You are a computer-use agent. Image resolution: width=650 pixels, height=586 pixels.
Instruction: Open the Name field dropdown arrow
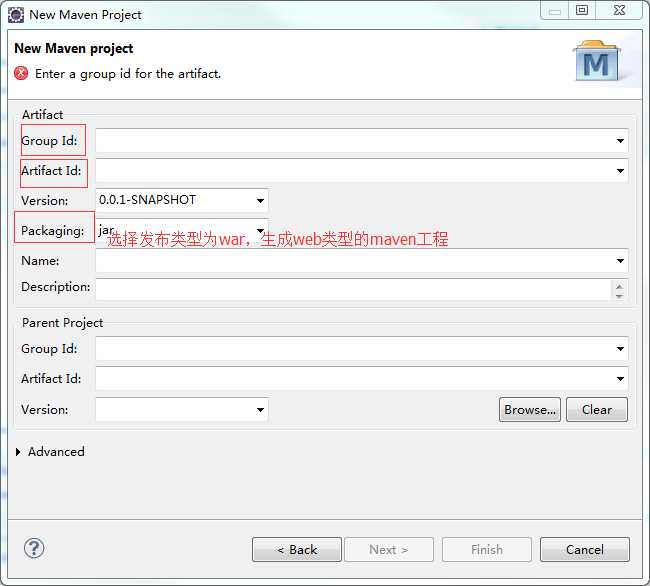point(620,261)
